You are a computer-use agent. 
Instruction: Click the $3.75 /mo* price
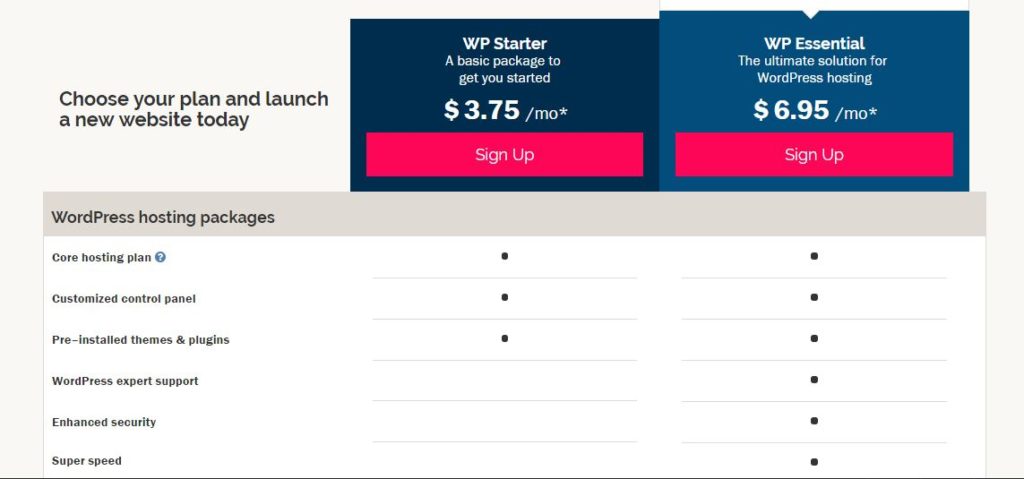(x=505, y=110)
